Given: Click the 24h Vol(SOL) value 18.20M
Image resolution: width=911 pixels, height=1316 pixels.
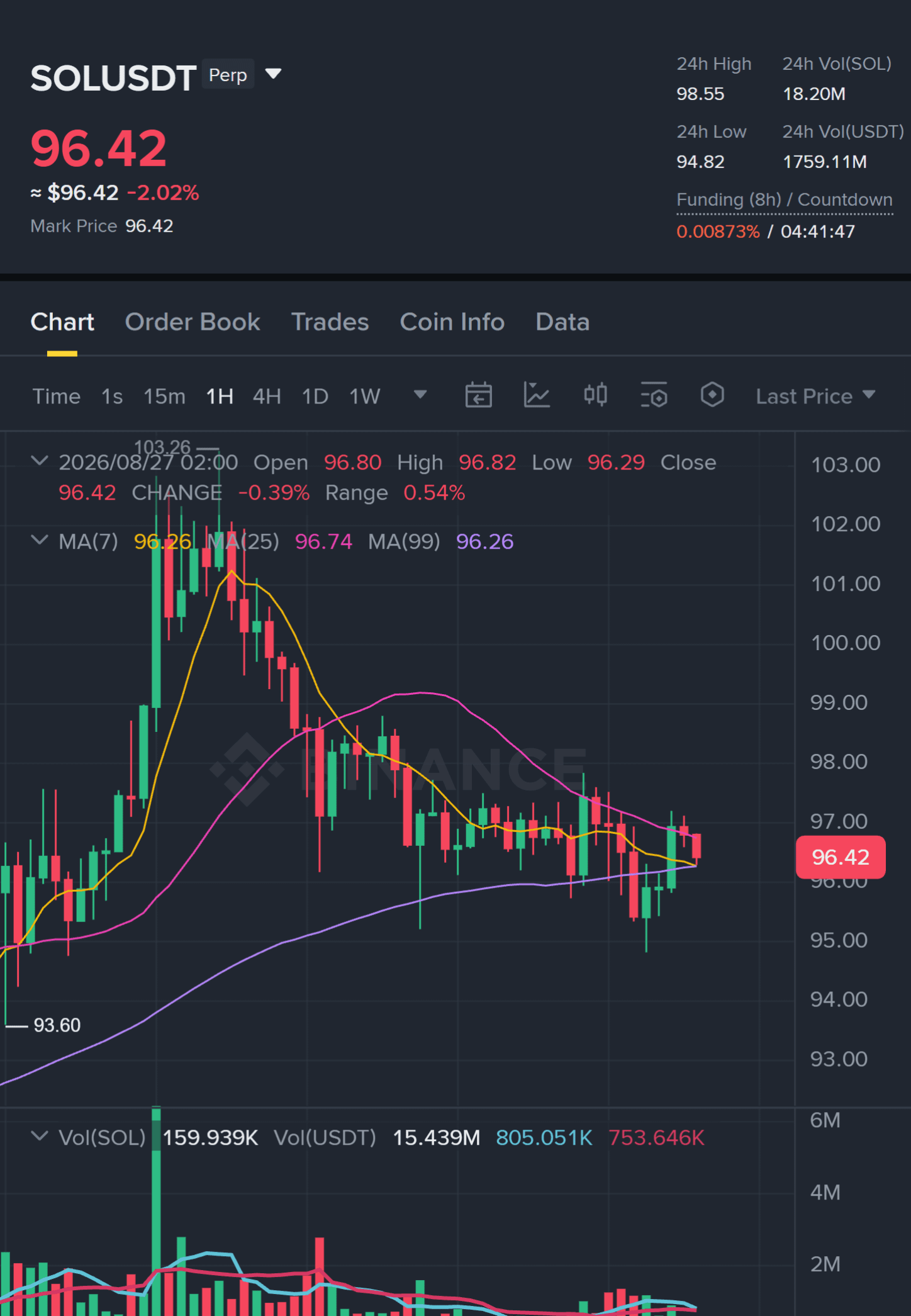Looking at the screenshot, I should click(x=814, y=94).
